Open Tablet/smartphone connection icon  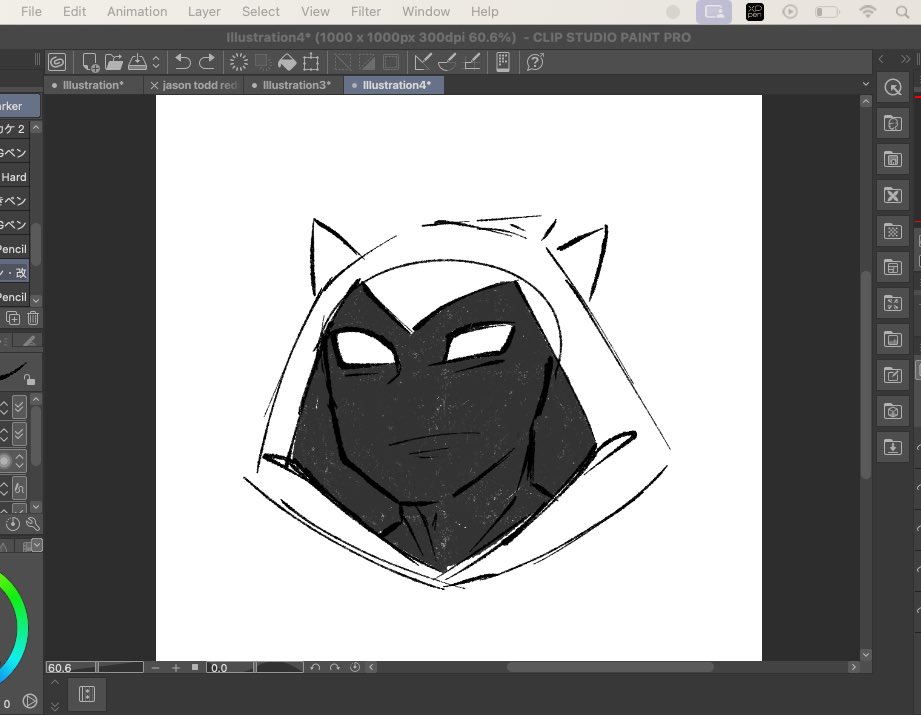click(503, 62)
